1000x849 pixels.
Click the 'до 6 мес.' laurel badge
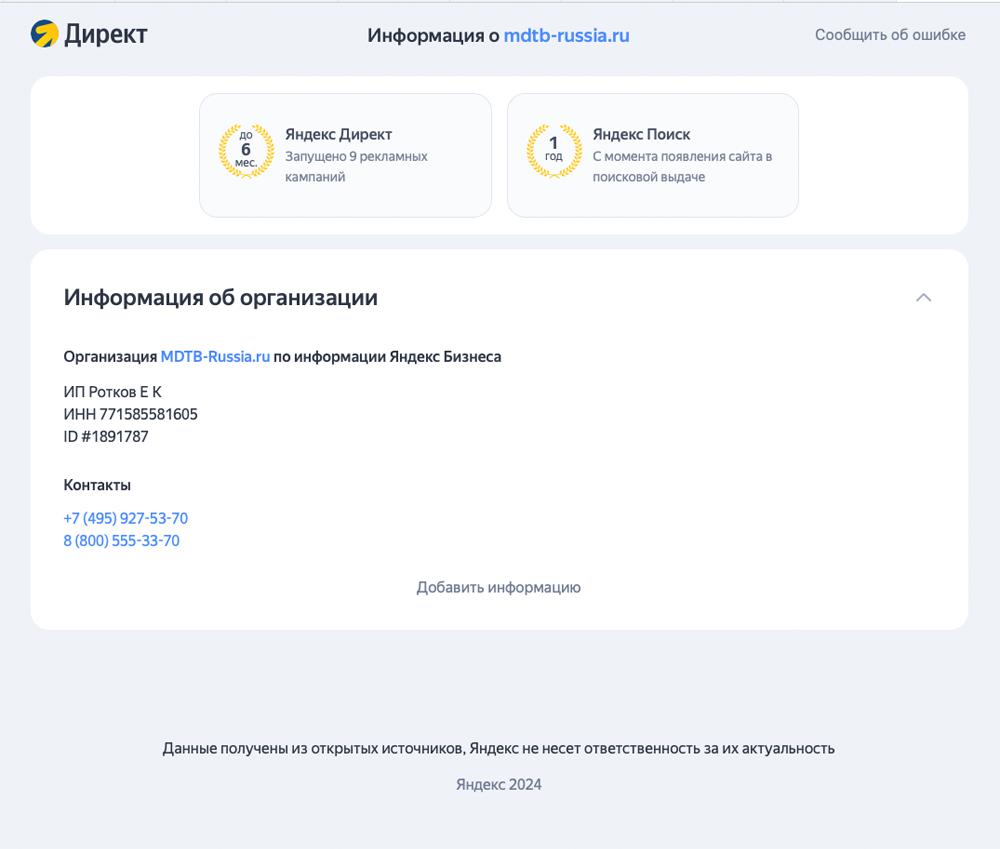click(x=246, y=151)
